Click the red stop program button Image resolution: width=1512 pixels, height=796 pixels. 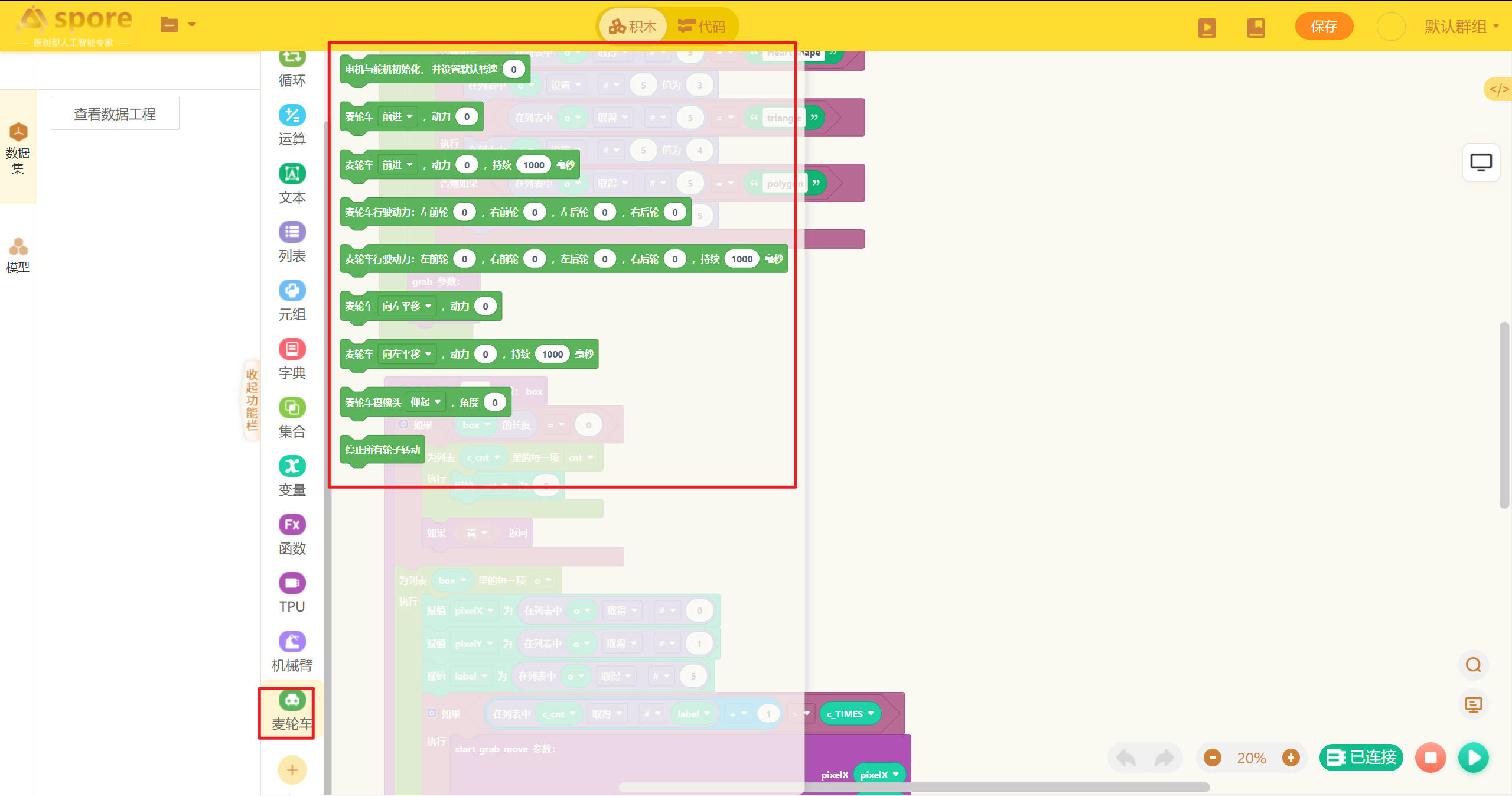point(1430,757)
